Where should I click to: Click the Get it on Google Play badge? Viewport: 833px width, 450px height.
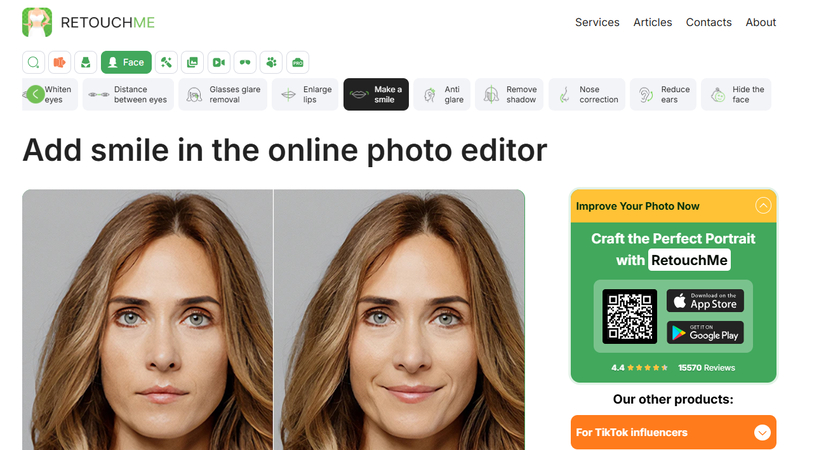(x=705, y=332)
